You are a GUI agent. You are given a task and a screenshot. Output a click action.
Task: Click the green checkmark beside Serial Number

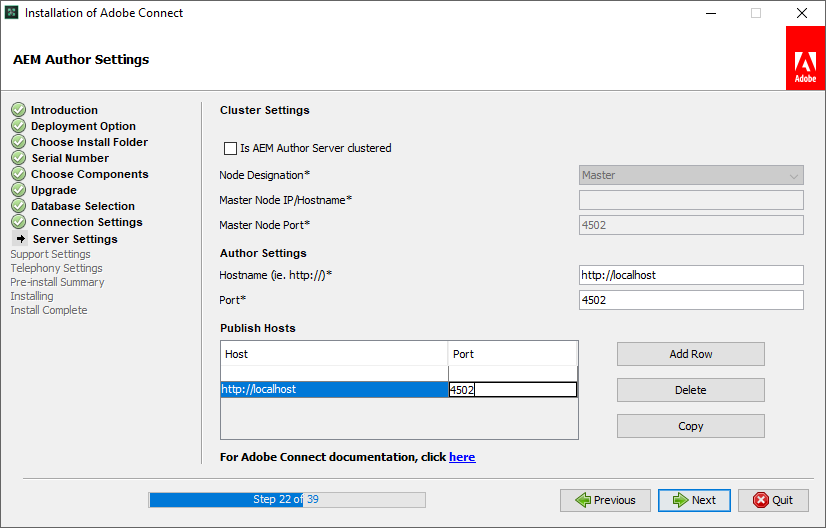(18, 158)
